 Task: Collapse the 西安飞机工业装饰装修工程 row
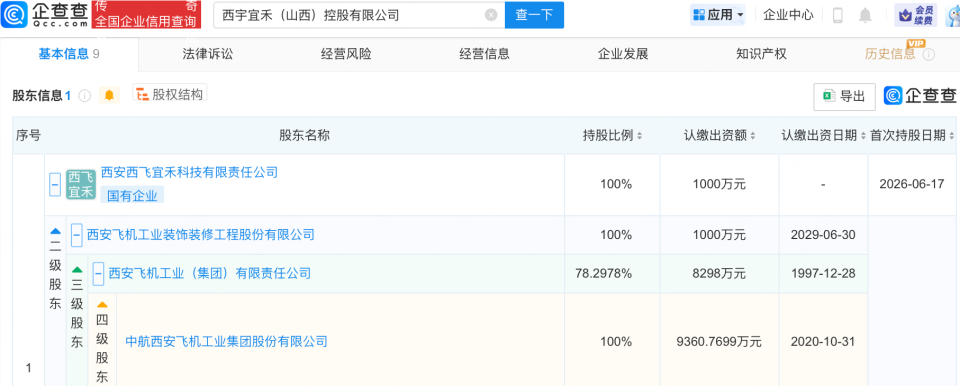[x=77, y=234]
